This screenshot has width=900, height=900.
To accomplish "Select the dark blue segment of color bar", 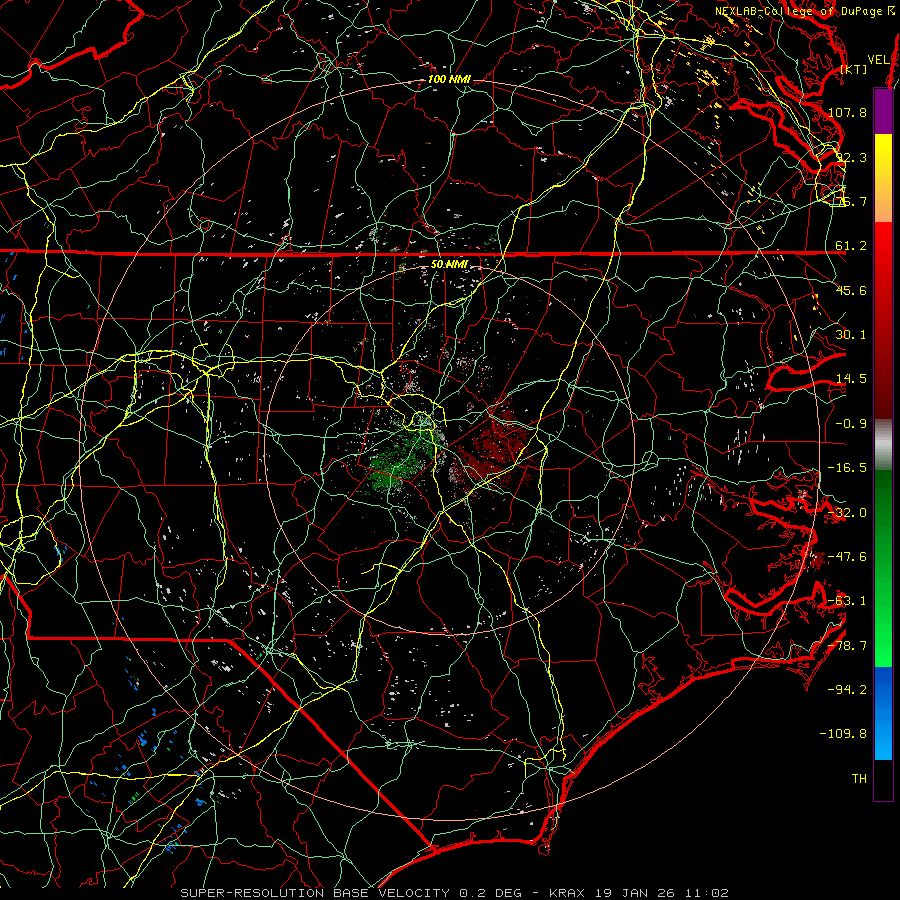I will 883,692.
